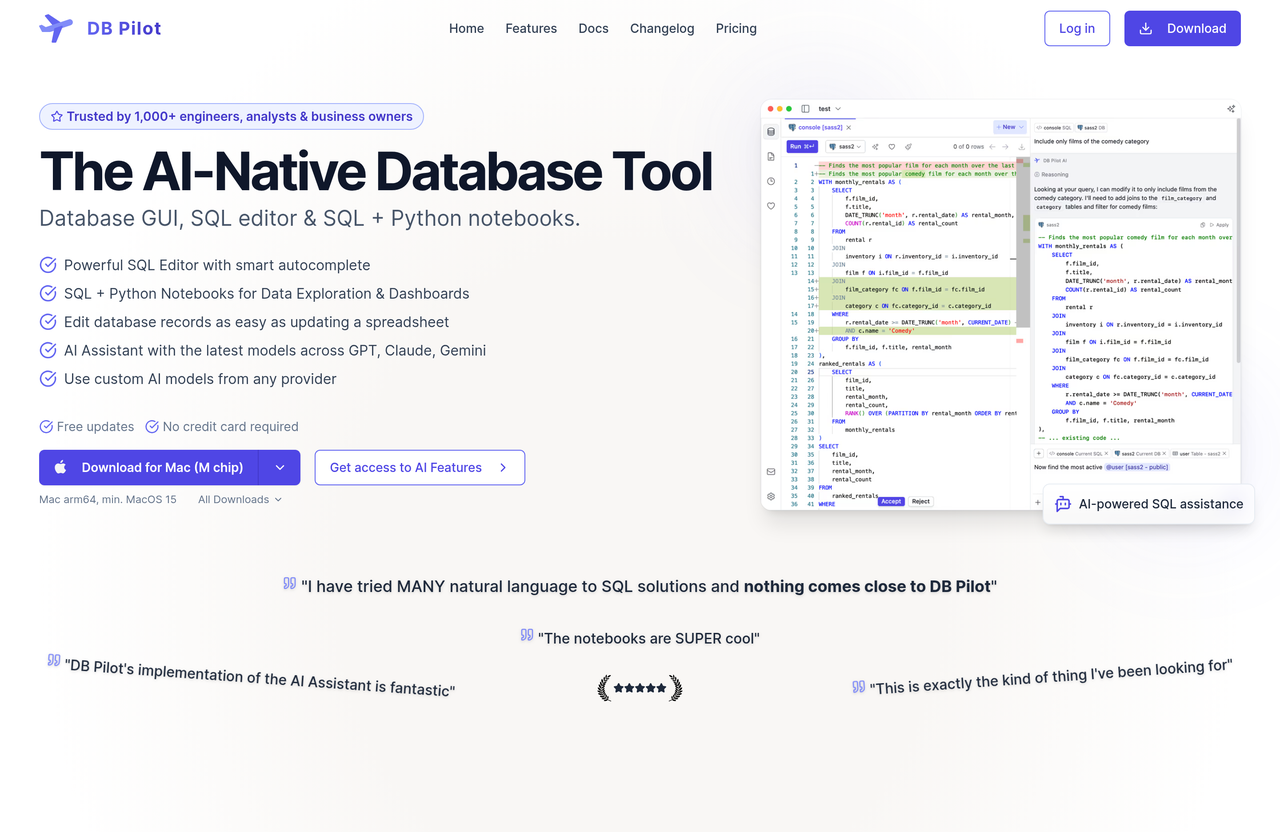Click Accept for the AI changes

tap(891, 501)
